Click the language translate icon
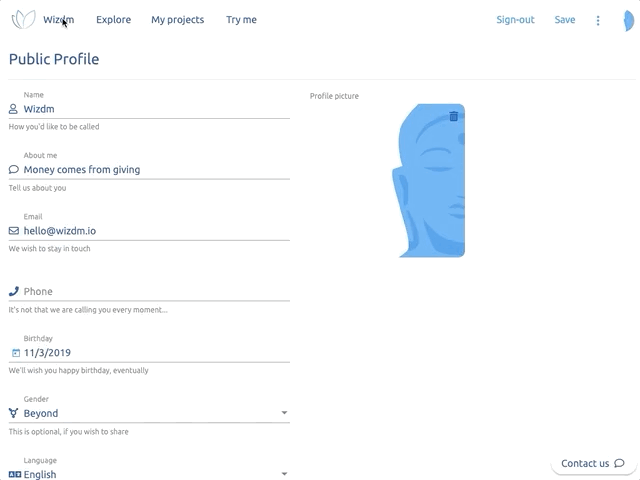This screenshot has width=640, height=480. coord(15,474)
